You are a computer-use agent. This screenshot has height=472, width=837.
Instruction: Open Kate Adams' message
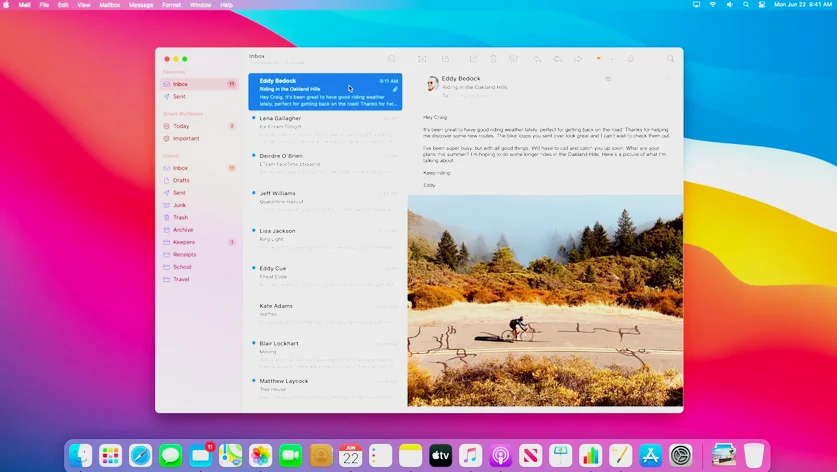[325, 316]
